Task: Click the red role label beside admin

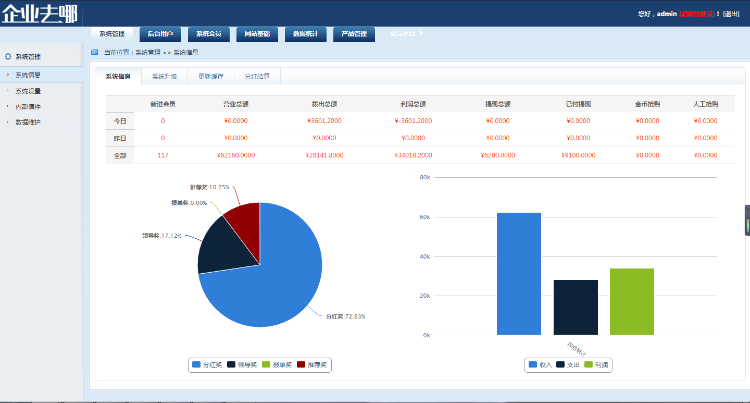Action: (x=697, y=14)
